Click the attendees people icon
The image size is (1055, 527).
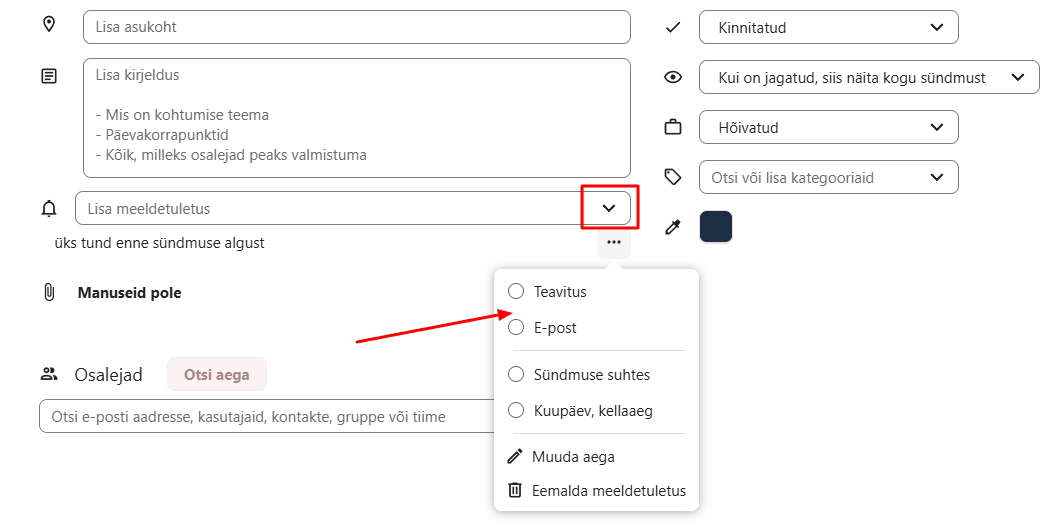point(49,374)
